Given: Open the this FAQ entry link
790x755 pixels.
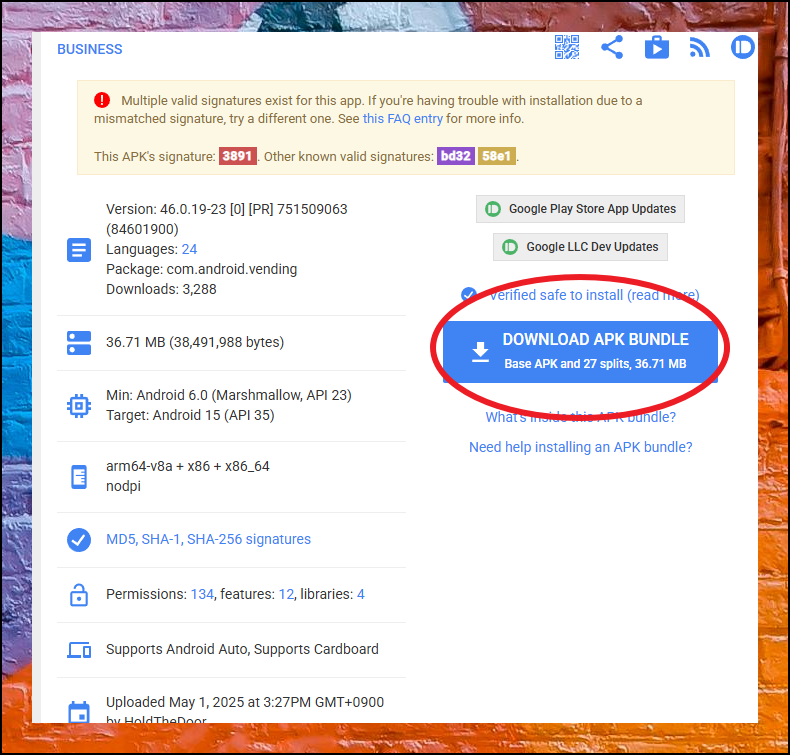Looking at the screenshot, I should (403, 118).
